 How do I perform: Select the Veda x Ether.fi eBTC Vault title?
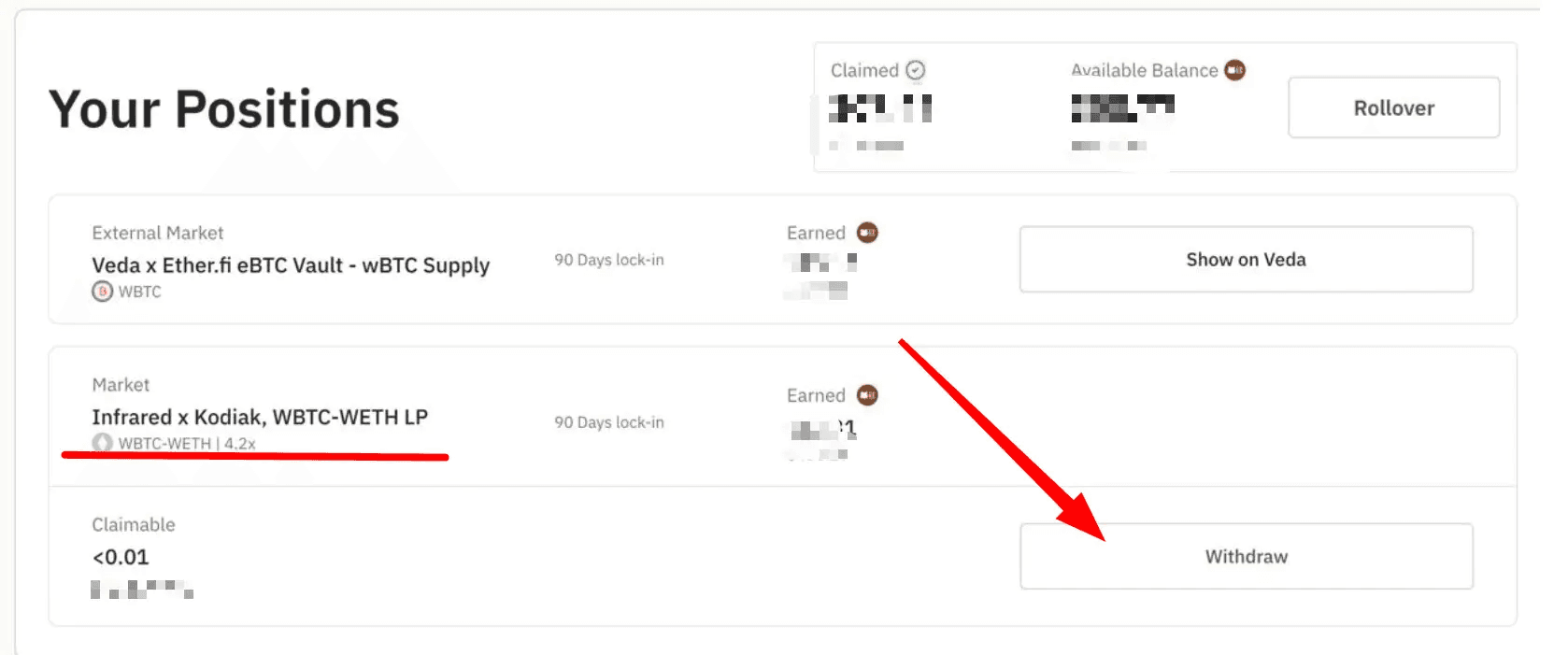tap(291, 265)
